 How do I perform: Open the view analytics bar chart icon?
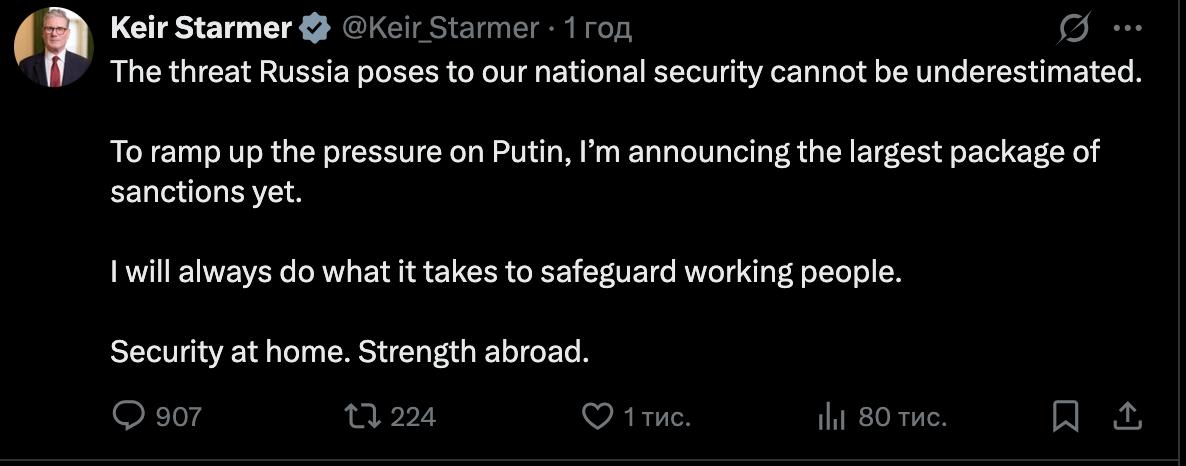click(832, 417)
